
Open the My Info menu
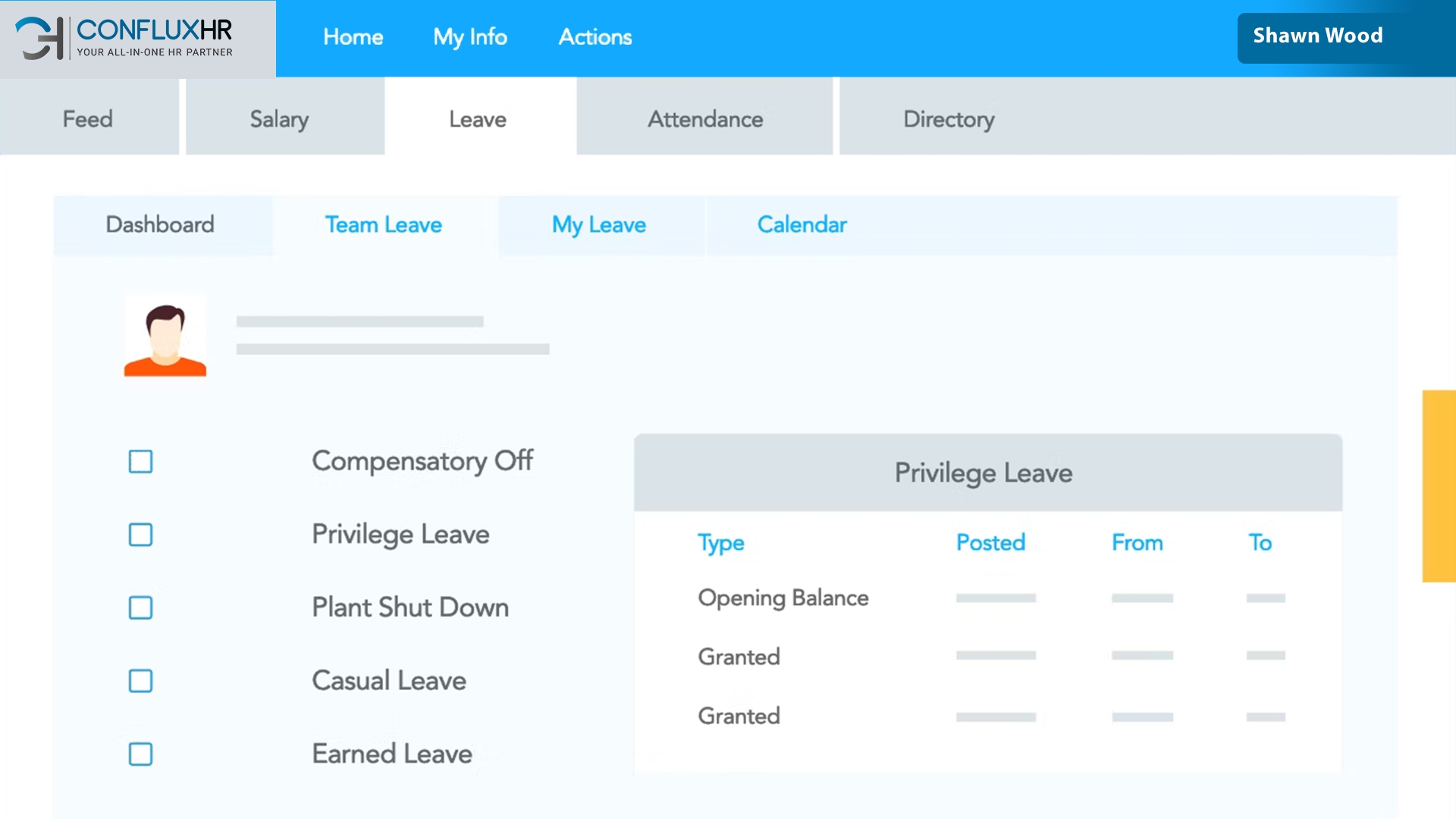coord(470,36)
